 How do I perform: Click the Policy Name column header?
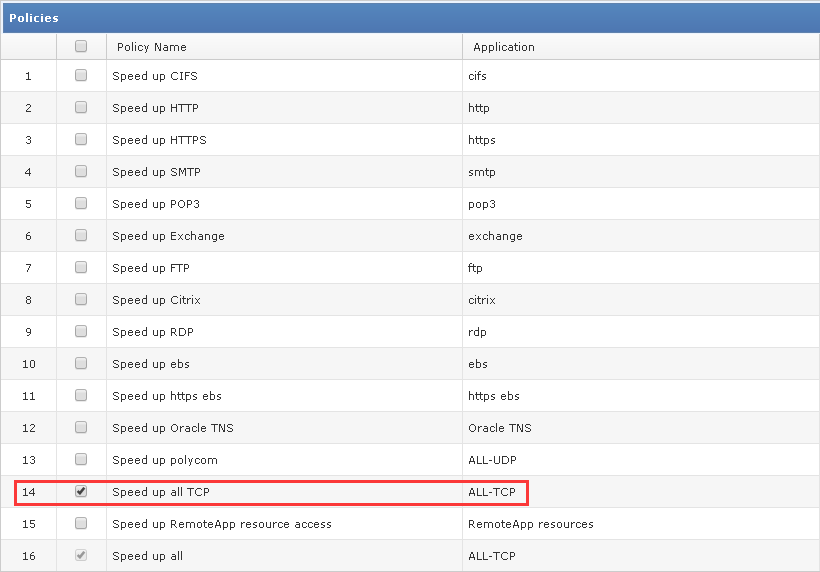coord(152,47)
